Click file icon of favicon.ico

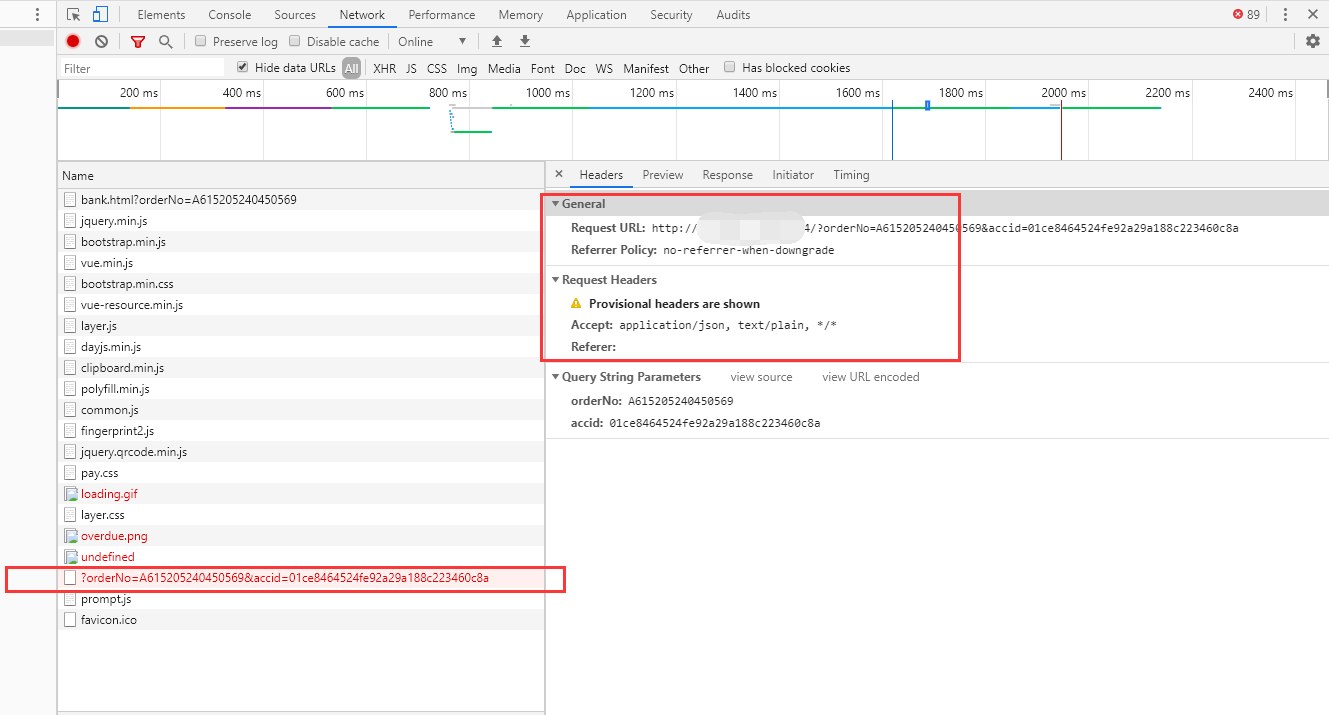click(x=70, y=620)
